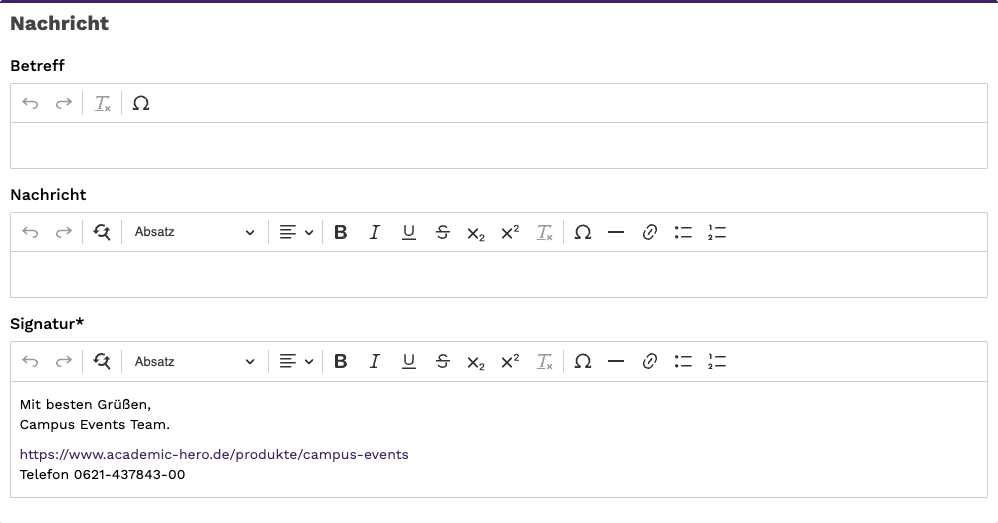Screen dimensions: 998x523
Task: Insert special character in Signatur toolbar
Action: point(582,361)
